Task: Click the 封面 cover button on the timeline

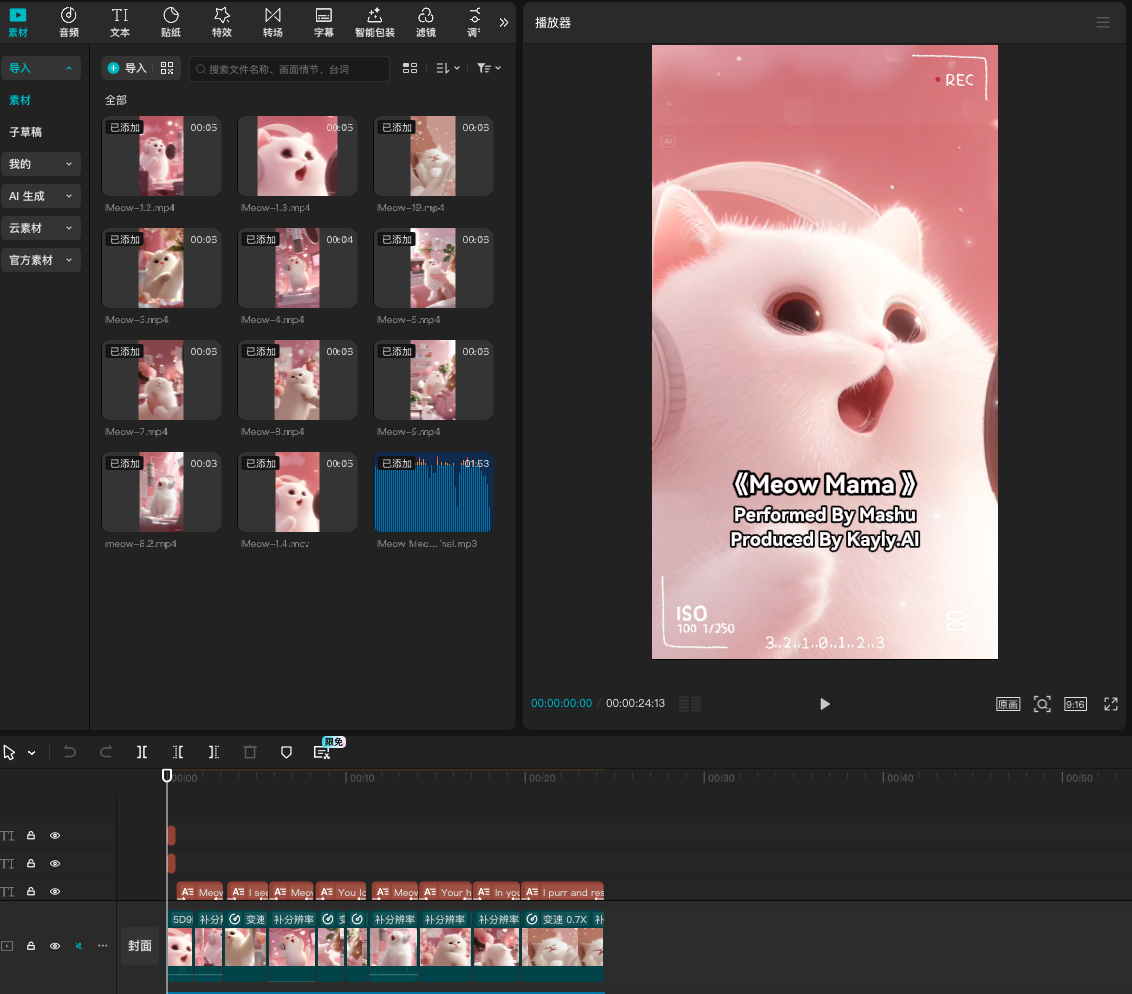Action: point(140,946)
